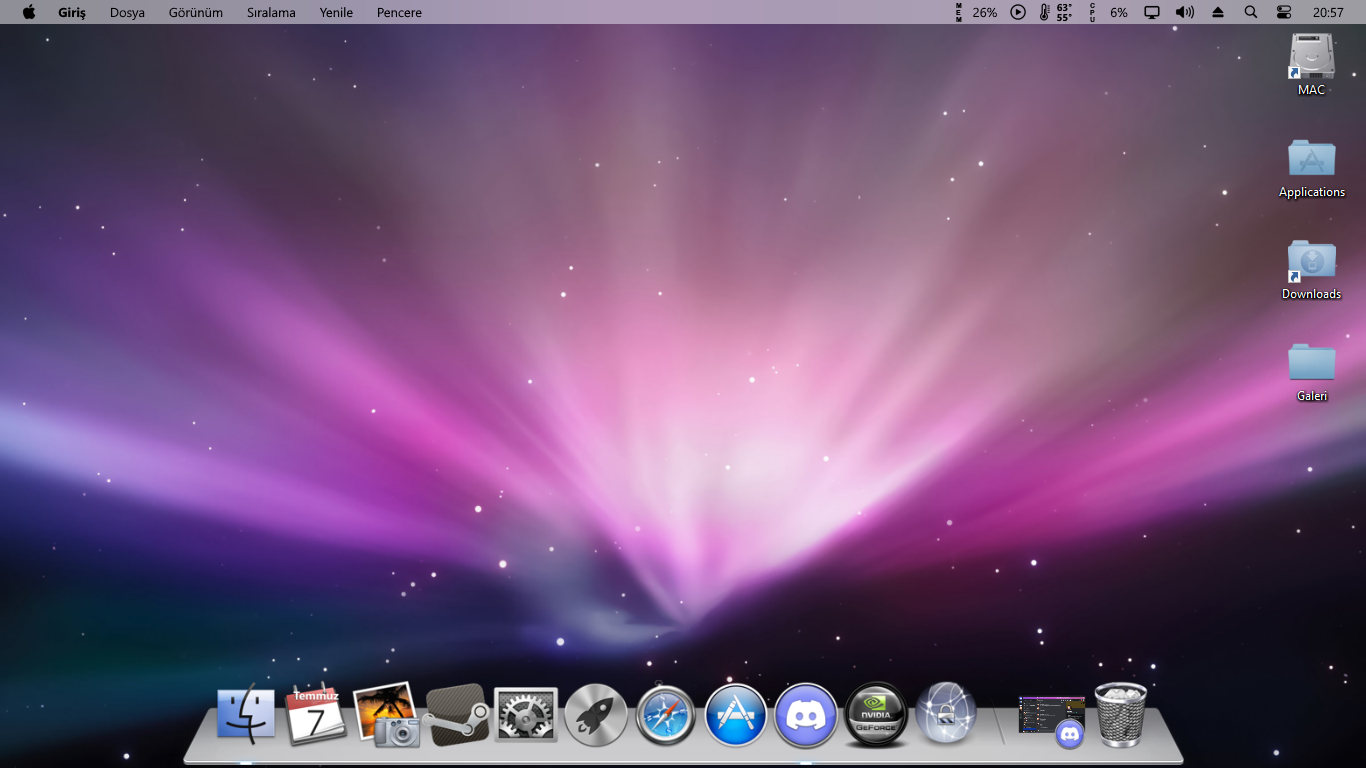Launch Steam from the dock
1366x768 pixels.
tap(457, 715)
